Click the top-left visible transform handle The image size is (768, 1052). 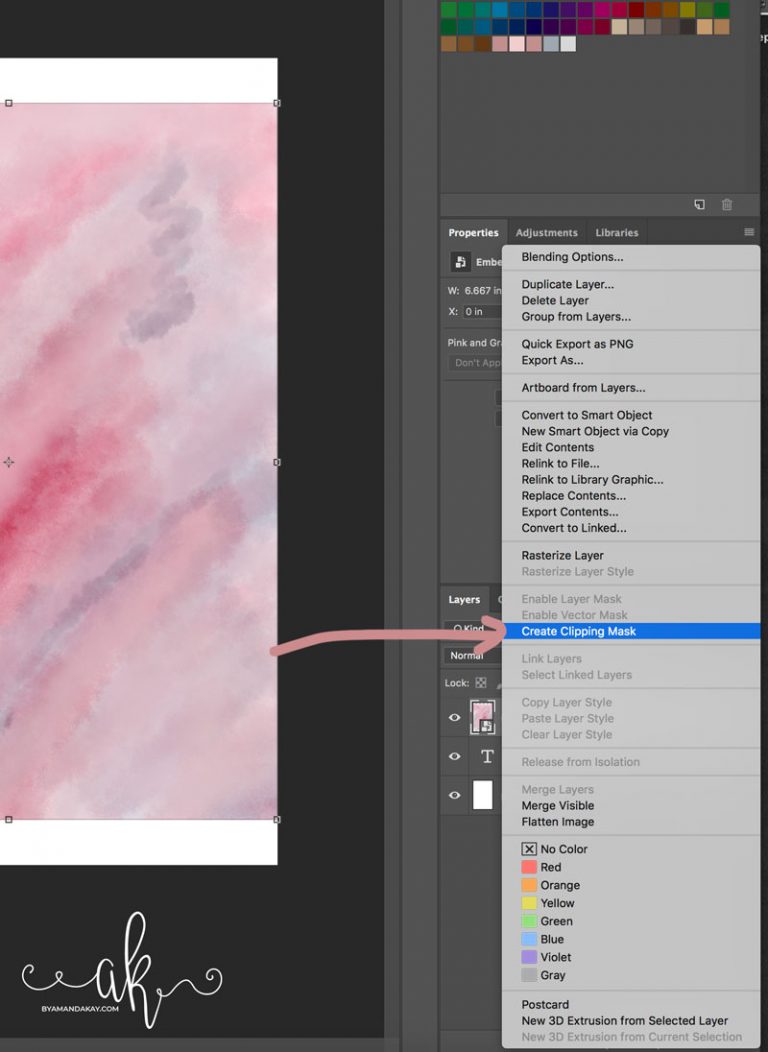pyautogui.click(x=9, y=103)
